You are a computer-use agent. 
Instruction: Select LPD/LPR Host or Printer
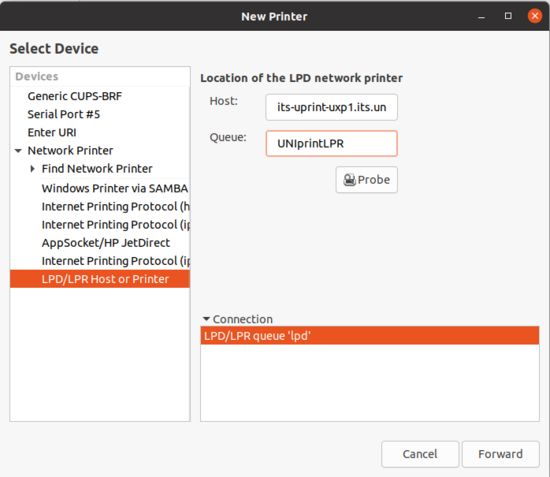(100, 279)
